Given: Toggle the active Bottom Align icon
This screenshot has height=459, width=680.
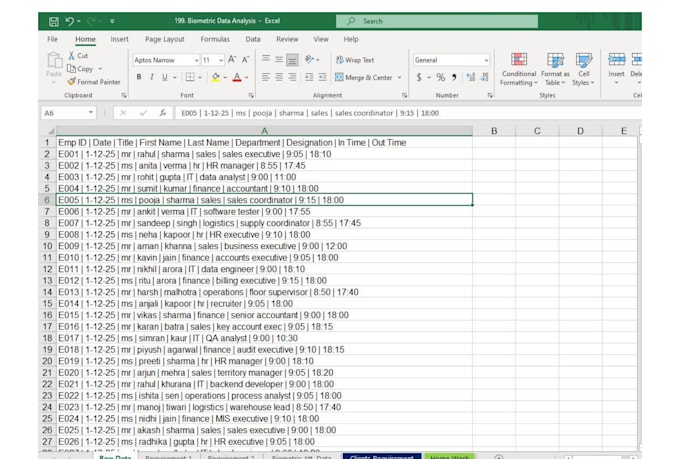Looking at the screenshot, I should click(292, 59).
